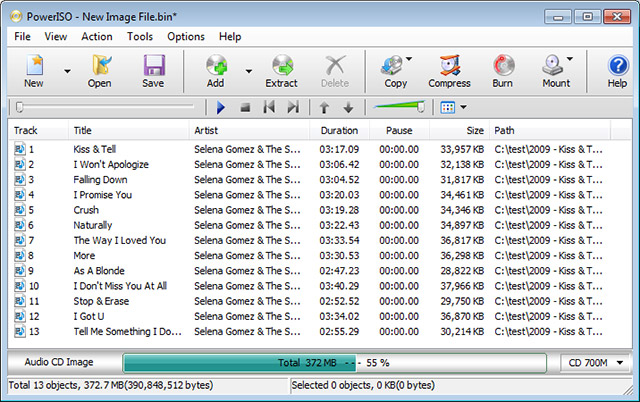The height and width of the screenshot is (402, 640).
Task: Sort tracks by Duration column header
Action: 339,131
